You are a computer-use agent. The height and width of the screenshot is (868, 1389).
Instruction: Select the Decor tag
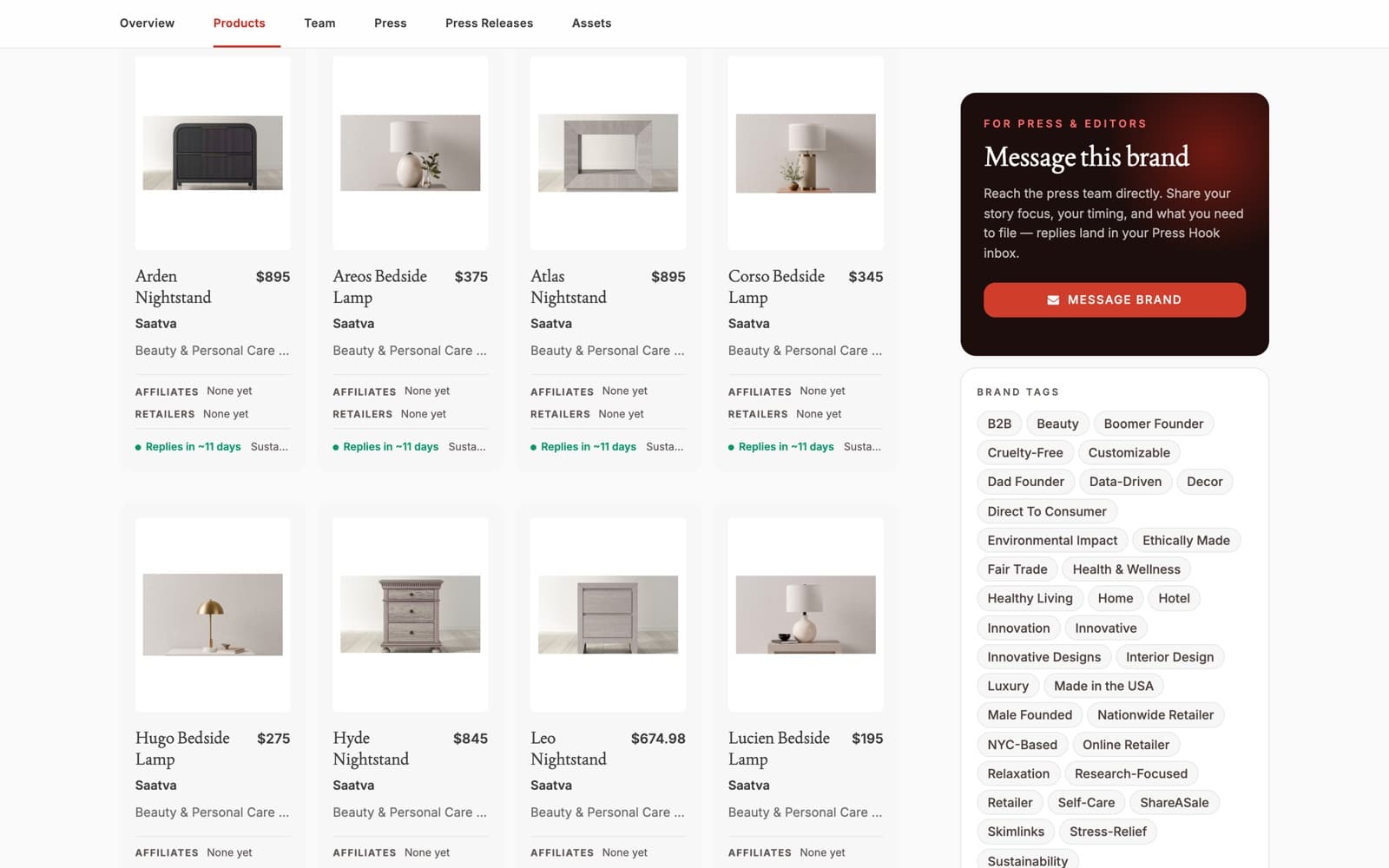[1205, 482]
